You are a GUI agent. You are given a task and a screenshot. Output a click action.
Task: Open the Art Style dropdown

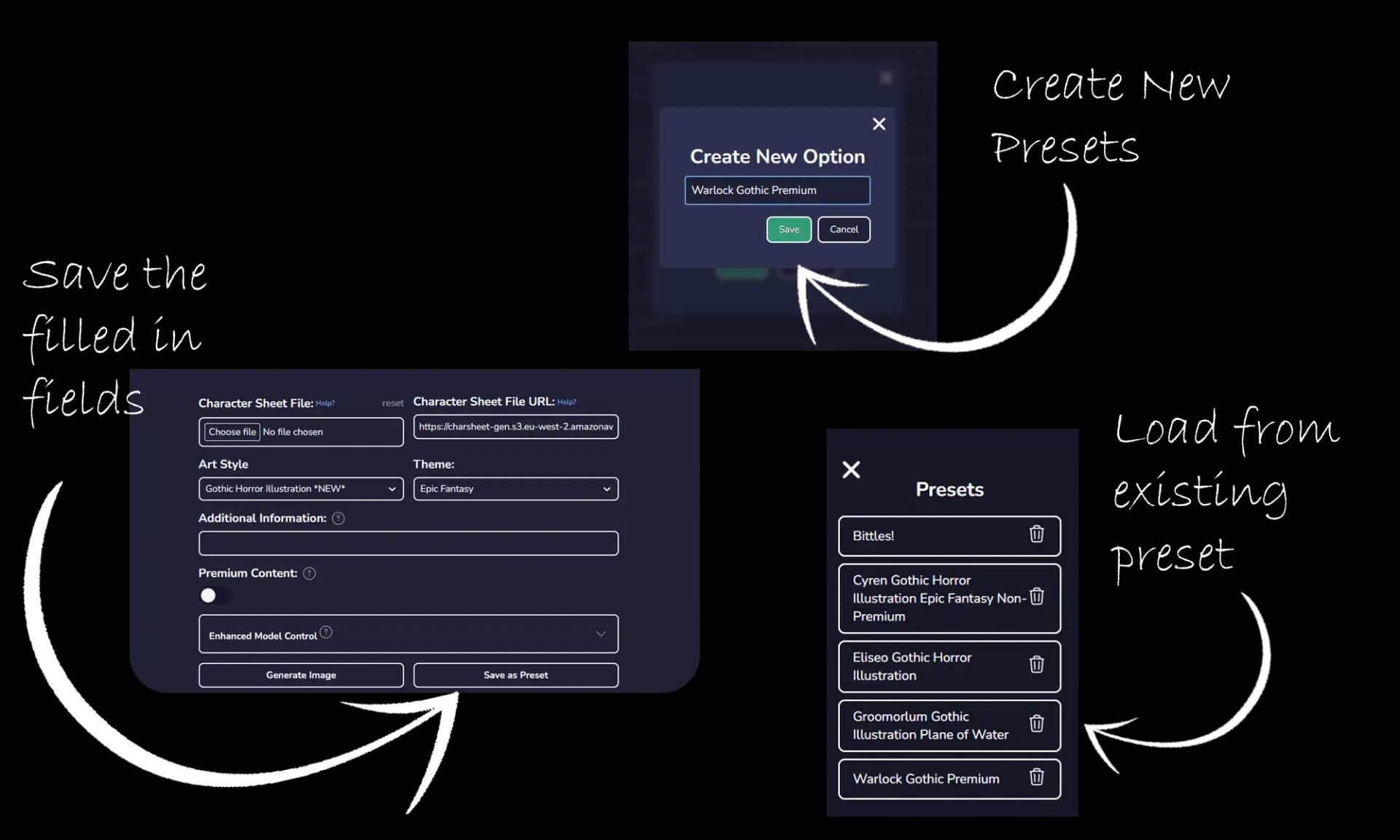click(300, 489)
